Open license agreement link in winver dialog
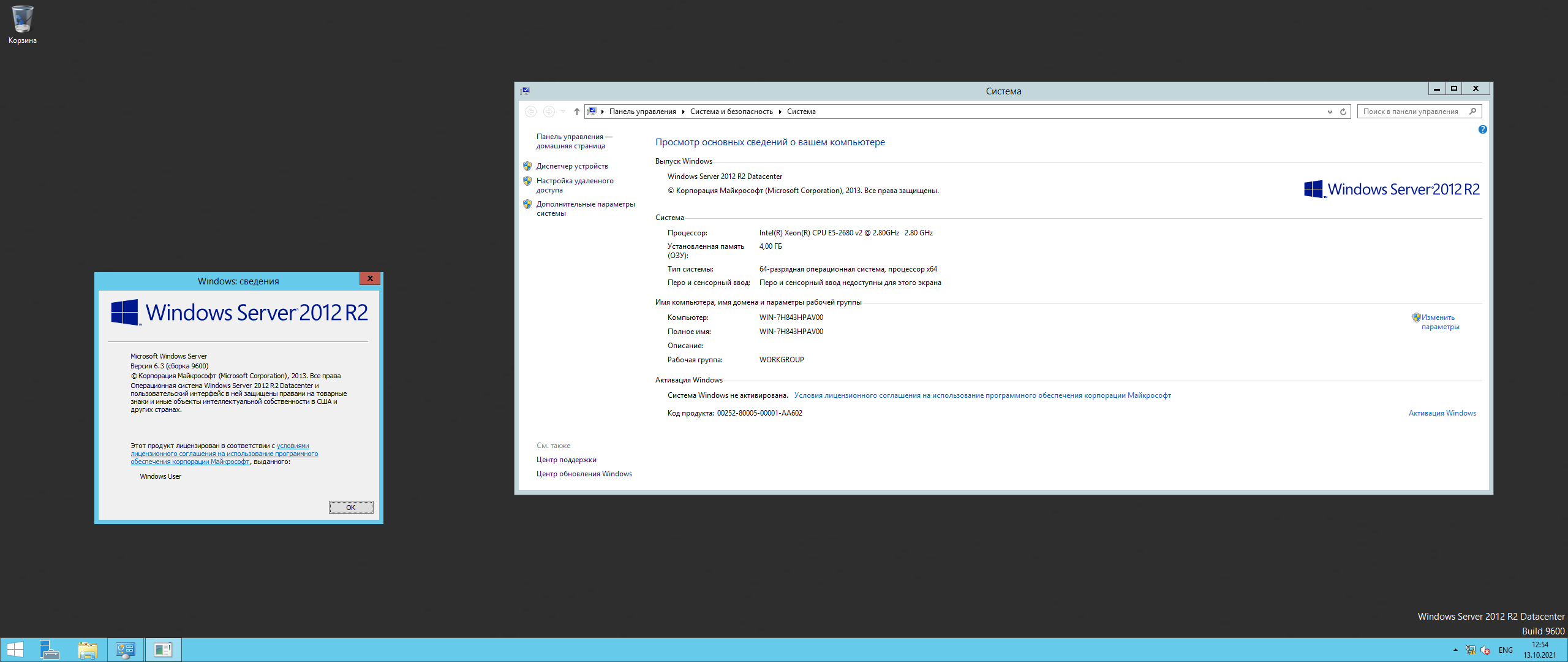 pyautogui.click(x=224, y=454)
